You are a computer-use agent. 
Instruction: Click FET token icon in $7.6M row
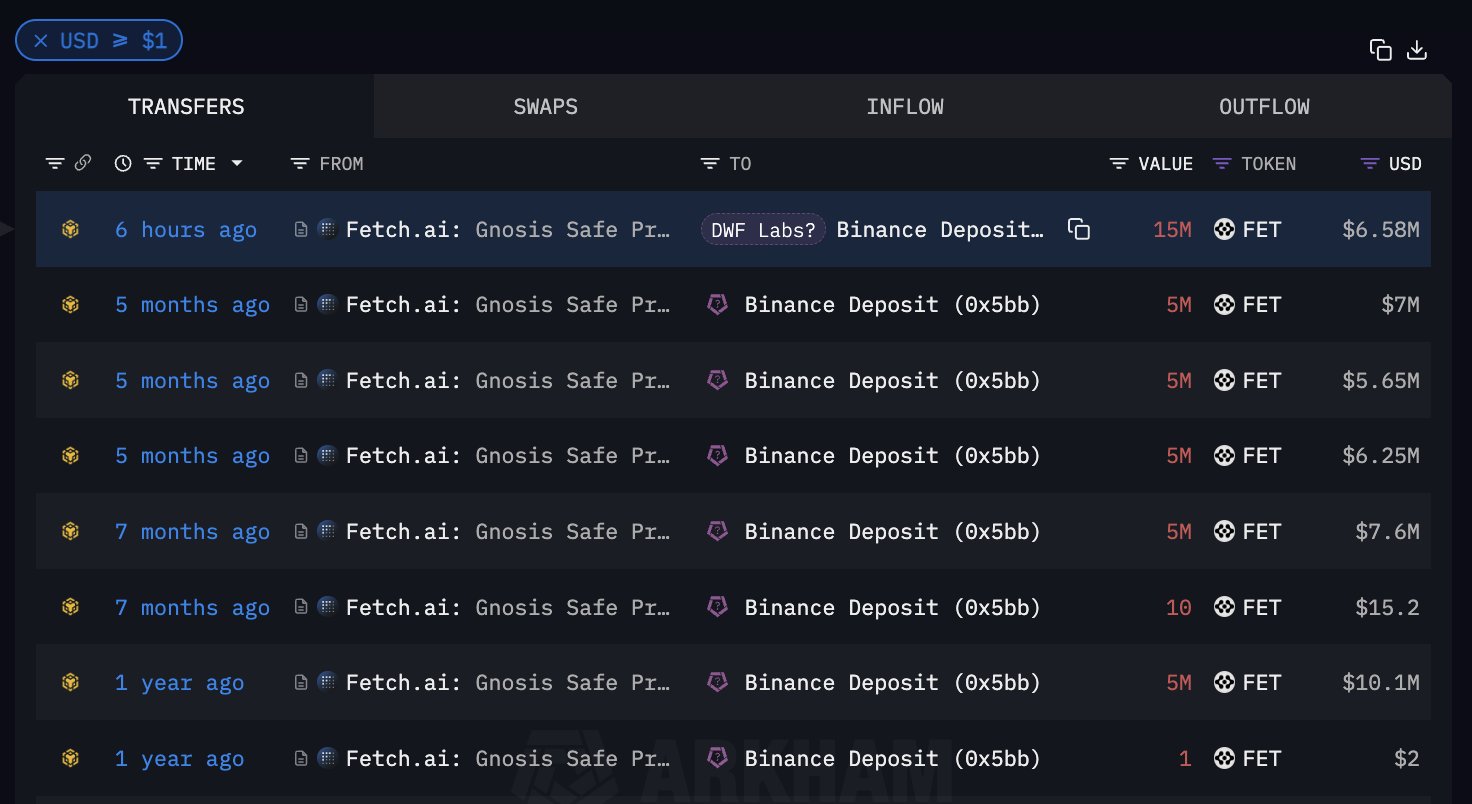point(1224,532)
